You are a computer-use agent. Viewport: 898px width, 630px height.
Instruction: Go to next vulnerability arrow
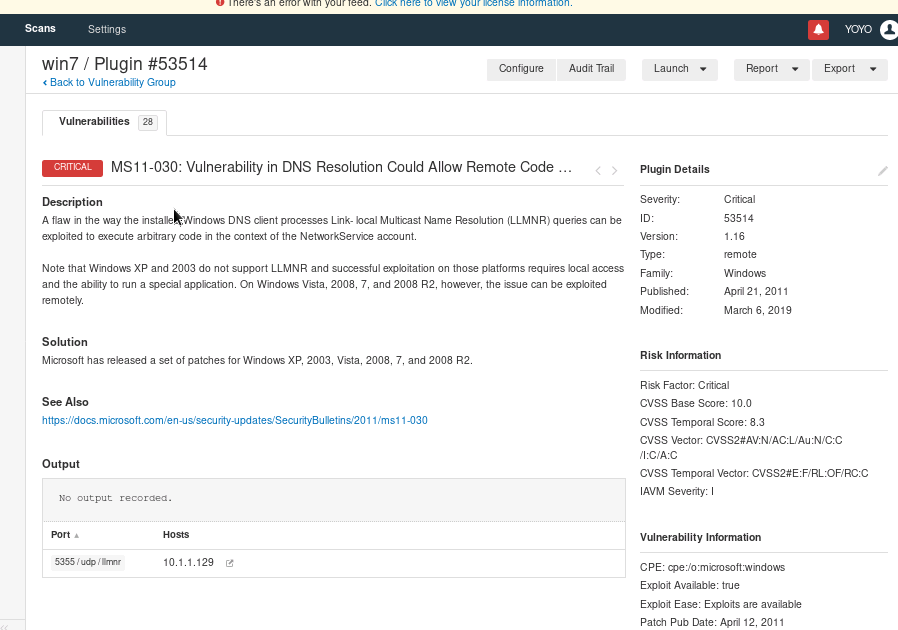tap(615, 171)
